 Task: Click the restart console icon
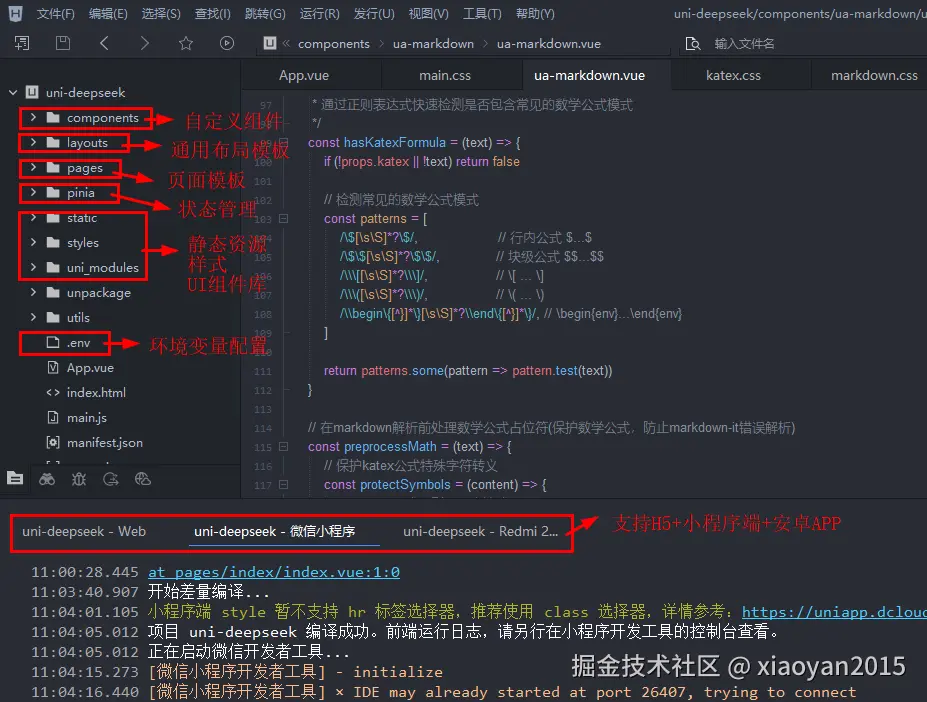110,480
